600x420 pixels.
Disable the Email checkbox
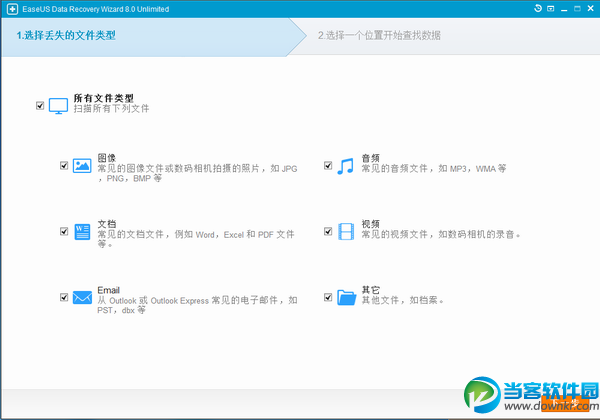point(64,297)
